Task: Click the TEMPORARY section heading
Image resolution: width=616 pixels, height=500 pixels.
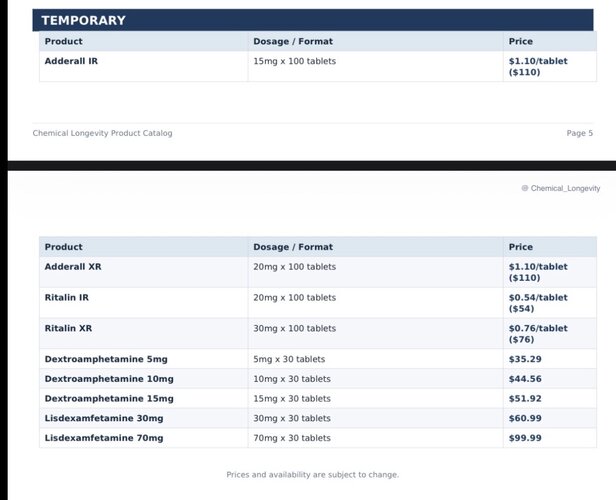Action: pyautogui.click(x=83, y=20)
